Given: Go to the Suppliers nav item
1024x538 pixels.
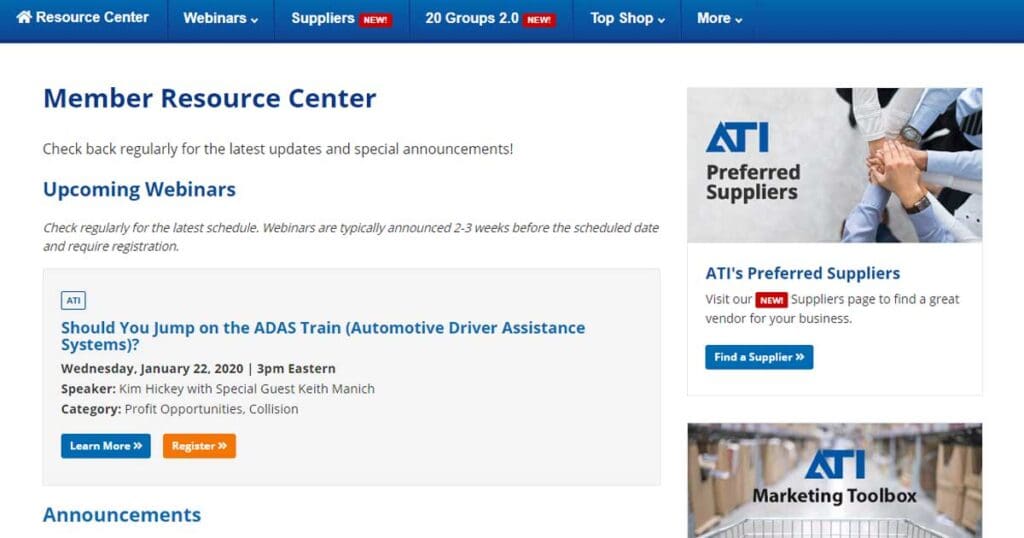Looking at the screenshot, I should (x=323, y=18).
